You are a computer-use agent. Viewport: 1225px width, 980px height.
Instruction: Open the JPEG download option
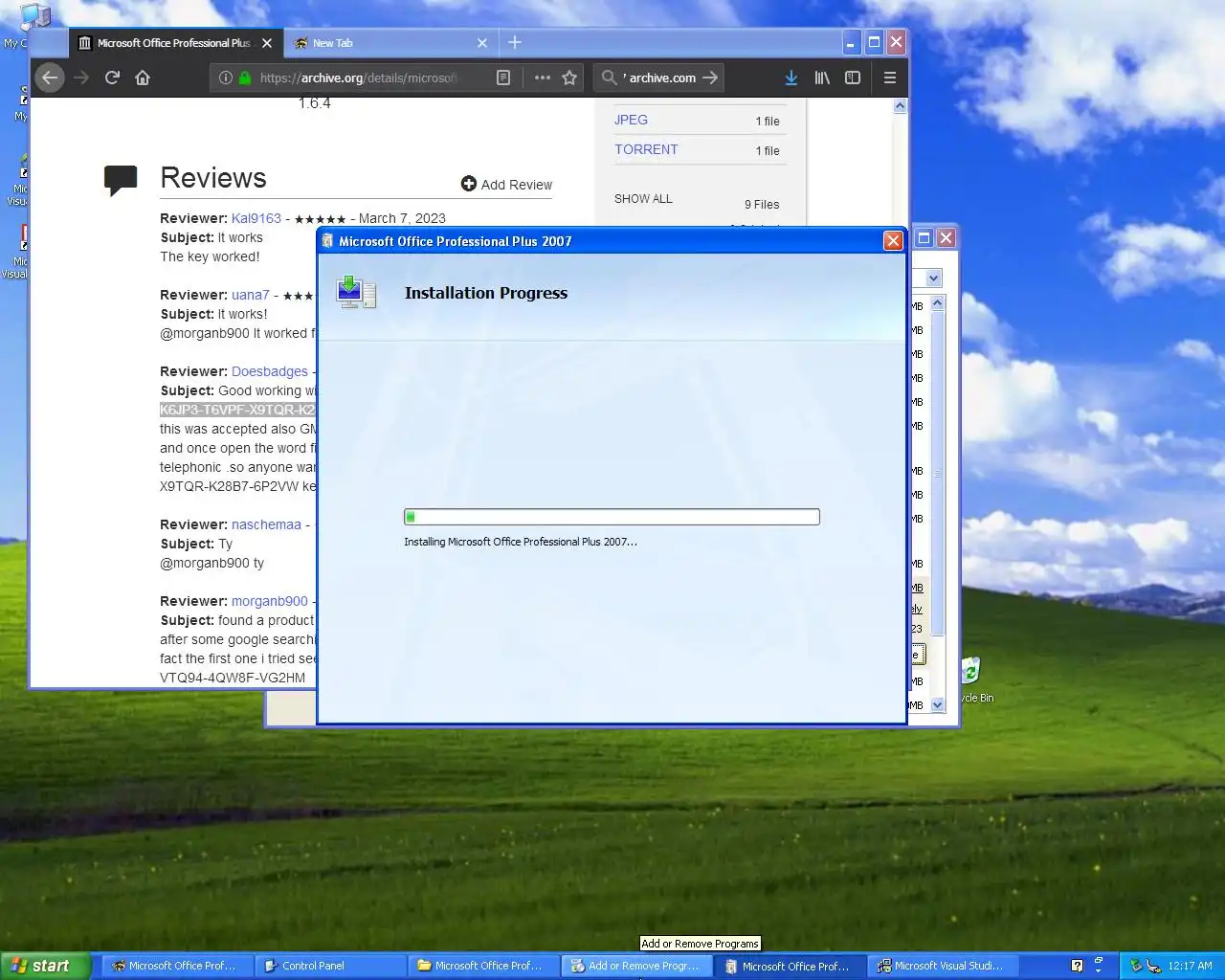pos(631,120)
